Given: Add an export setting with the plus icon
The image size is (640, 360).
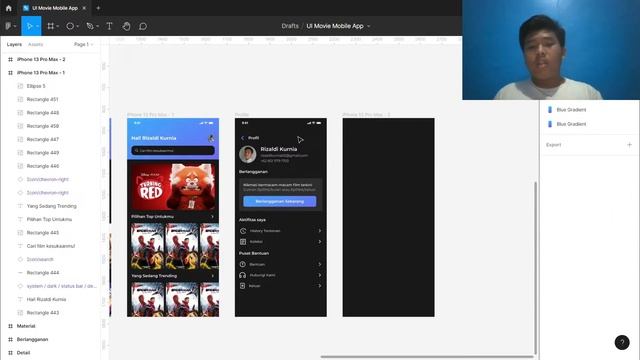Looking at the screenshot, I should tap(629, 144).
